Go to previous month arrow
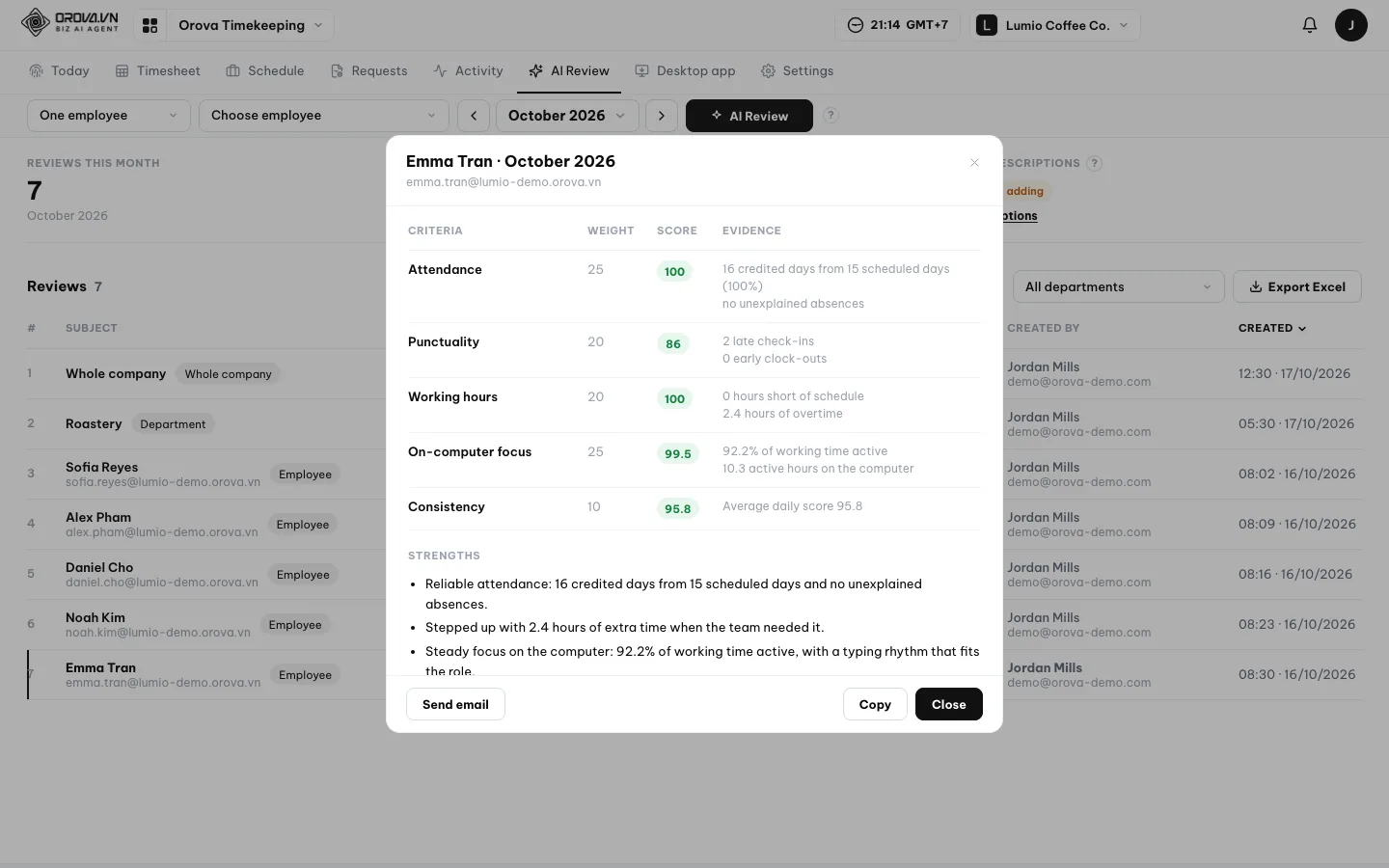The height and width of the screenshot is (868, 1389). coord(474,116)
